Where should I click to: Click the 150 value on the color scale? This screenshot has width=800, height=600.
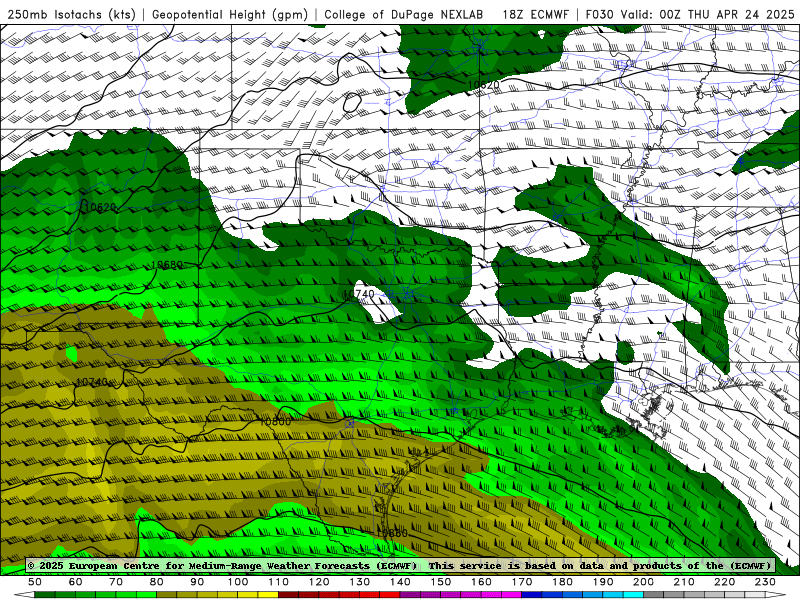coord(440,582)
